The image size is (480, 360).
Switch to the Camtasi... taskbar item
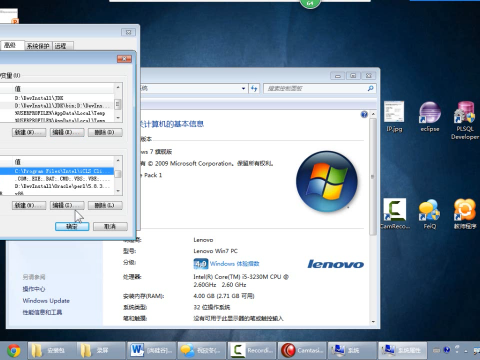point(301,350)
